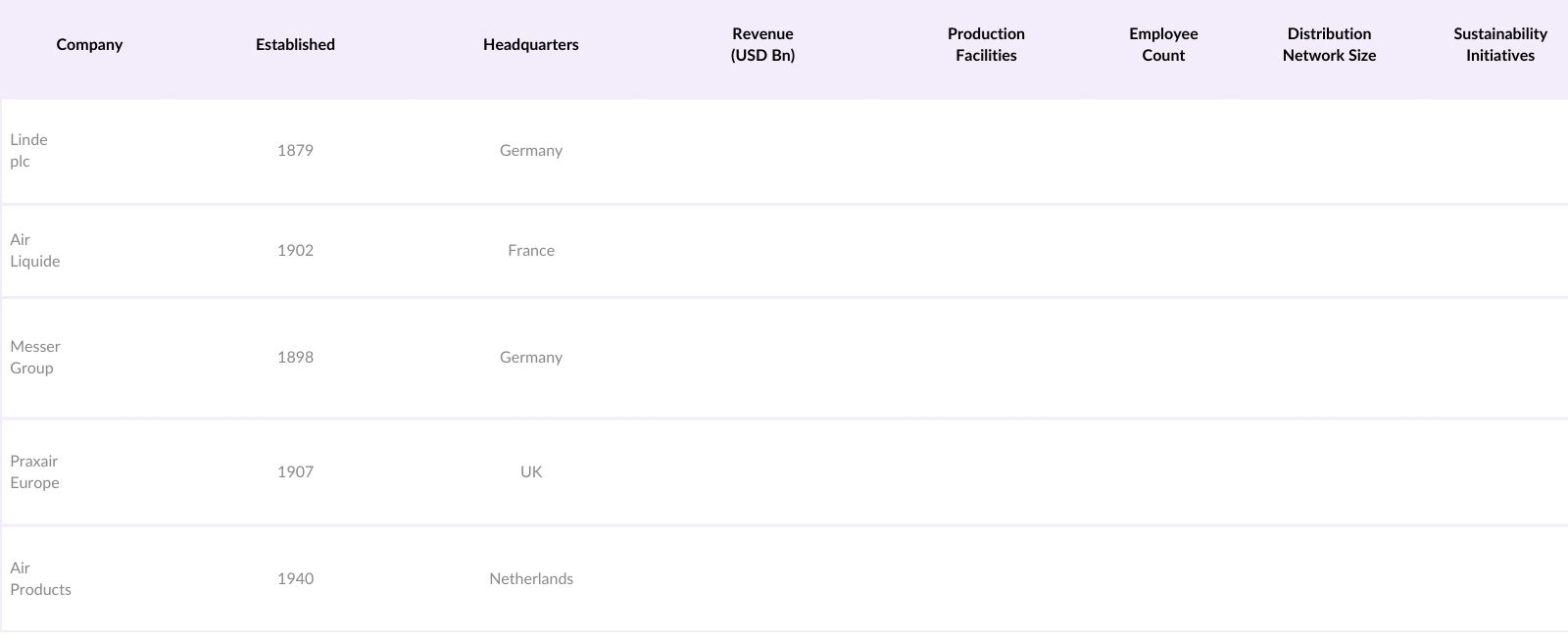The image size is (1568, 640).
Task: Click the Air Liquide company cell
Action: tap(35, 251)
